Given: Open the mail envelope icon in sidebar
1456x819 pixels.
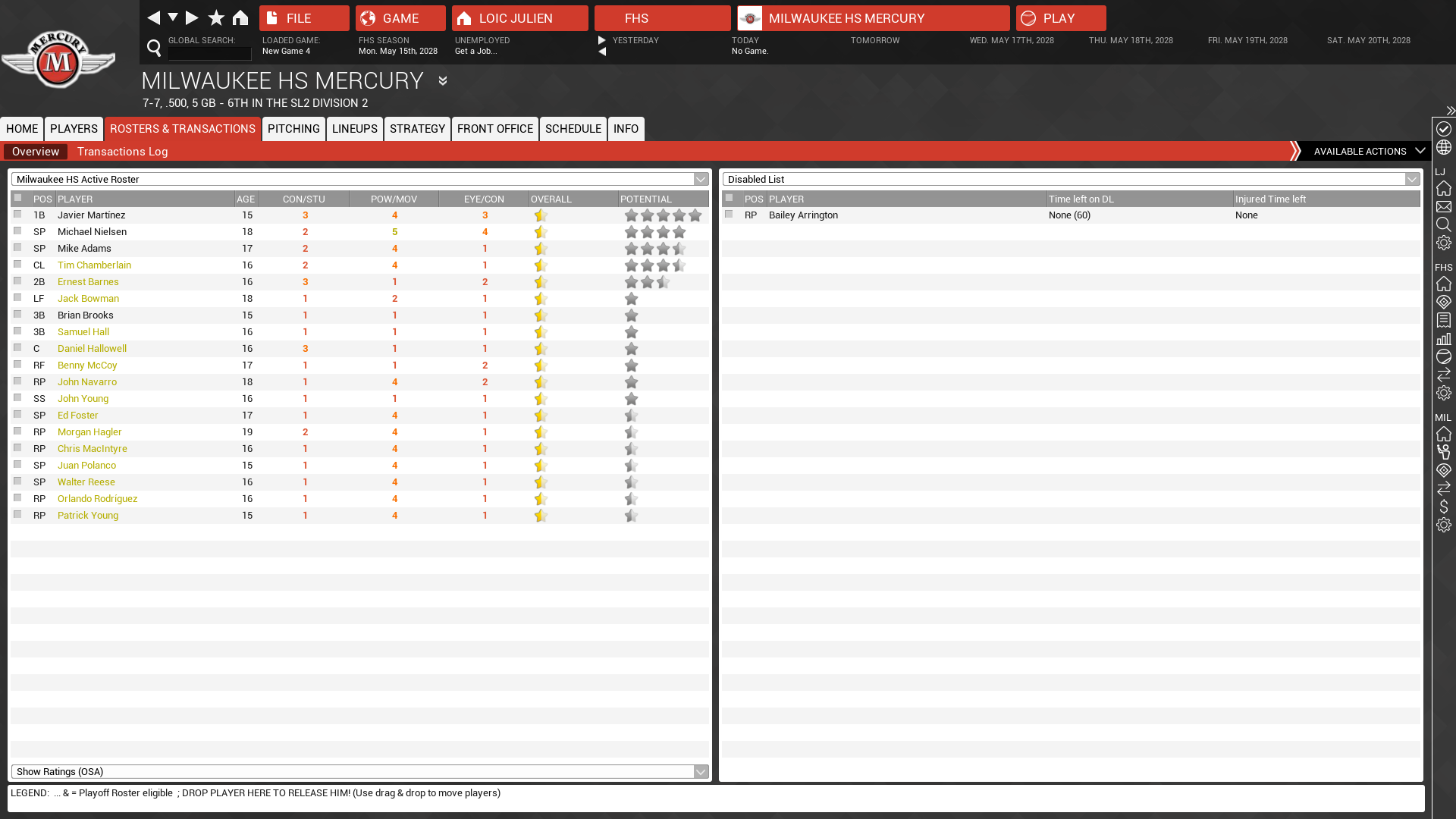Looking at the screenshot, I should point(1443,206).
